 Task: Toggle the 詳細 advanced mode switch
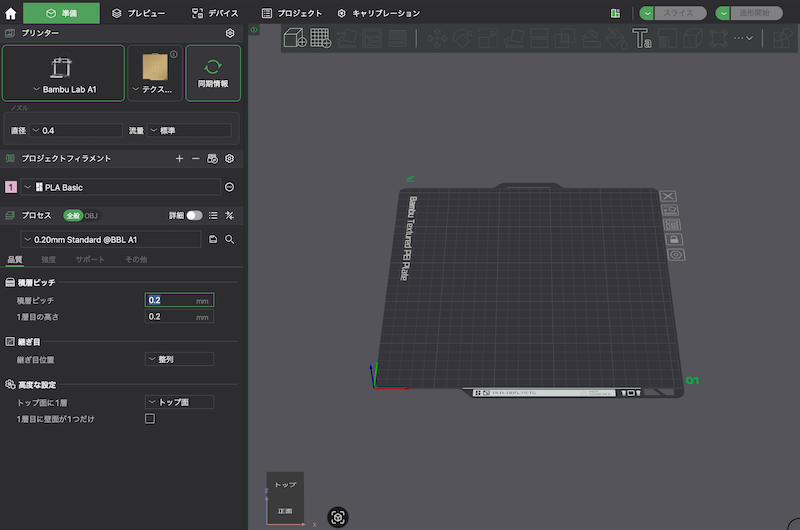(x=194, y=215)
